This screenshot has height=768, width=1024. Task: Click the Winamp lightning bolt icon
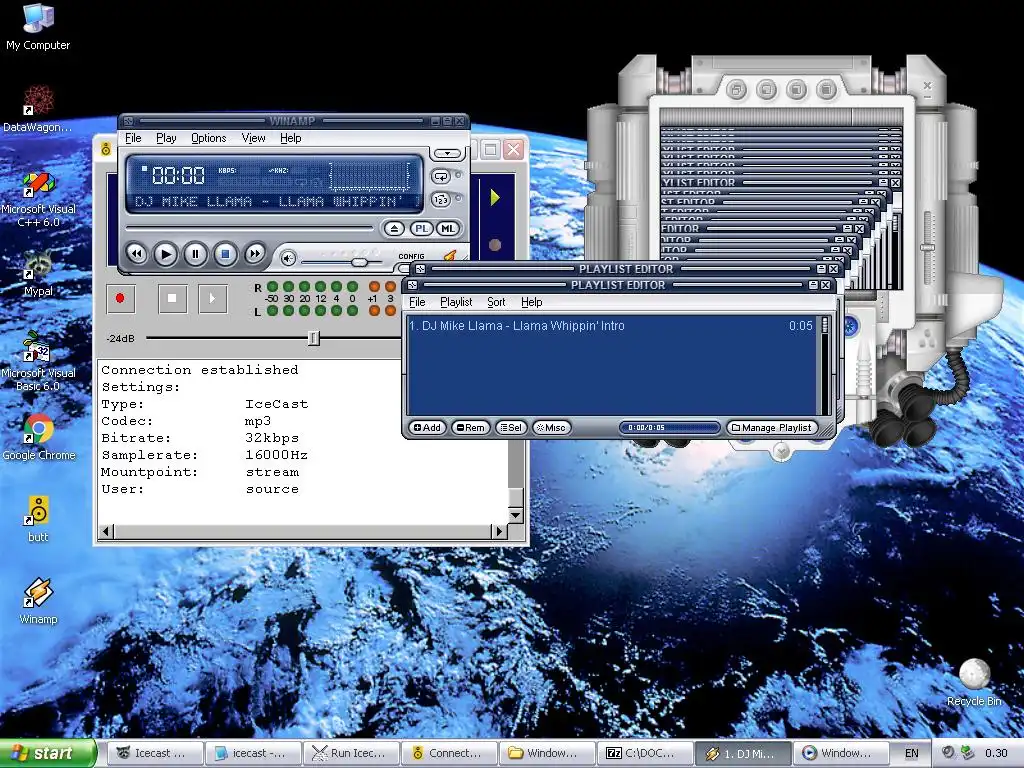pos(451,256)
